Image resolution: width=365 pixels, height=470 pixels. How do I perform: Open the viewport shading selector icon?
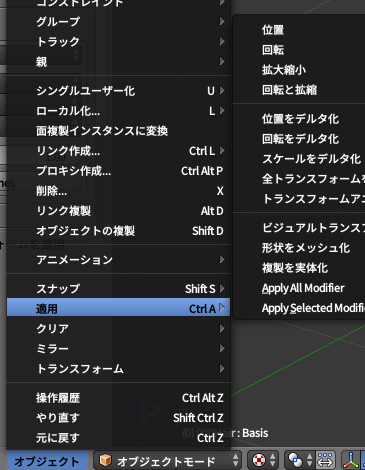pyautogui.click(x=262, y=460)
